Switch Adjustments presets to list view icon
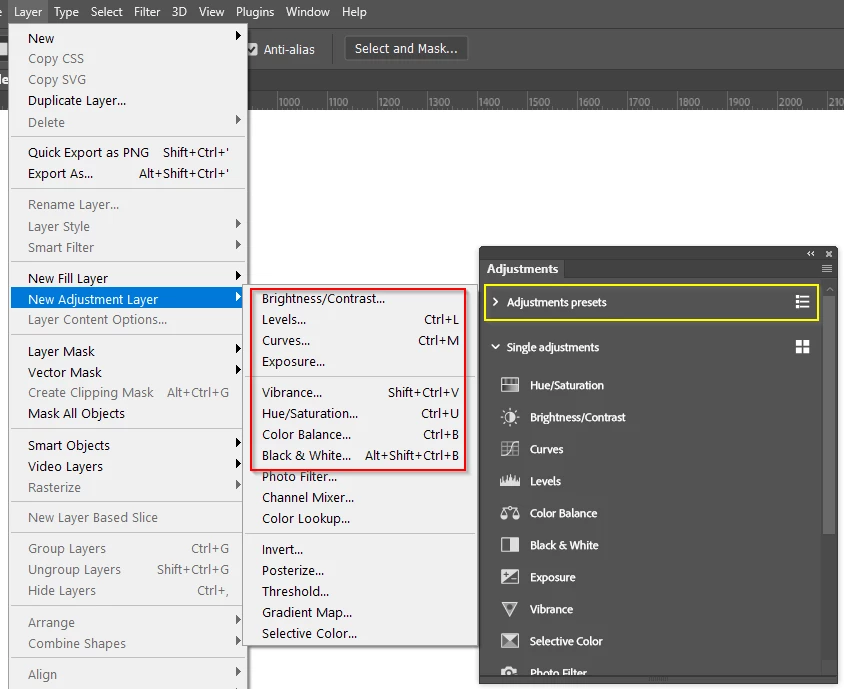This screenshot has width=844, height=689. [x=802, y=302]
